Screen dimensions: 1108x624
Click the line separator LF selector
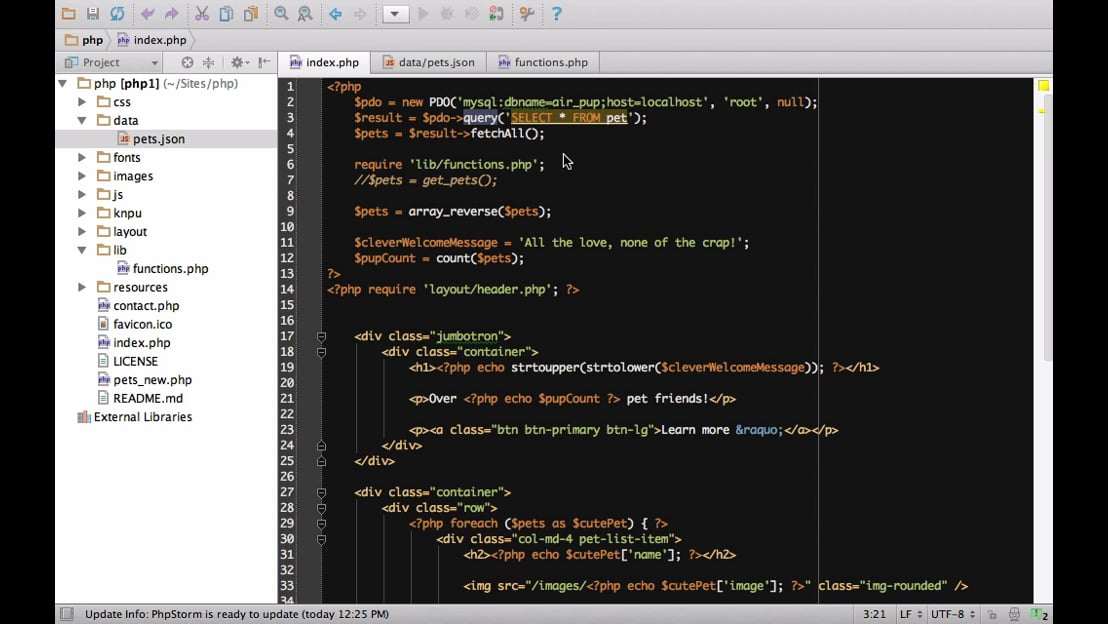click(x=911, y=614)
